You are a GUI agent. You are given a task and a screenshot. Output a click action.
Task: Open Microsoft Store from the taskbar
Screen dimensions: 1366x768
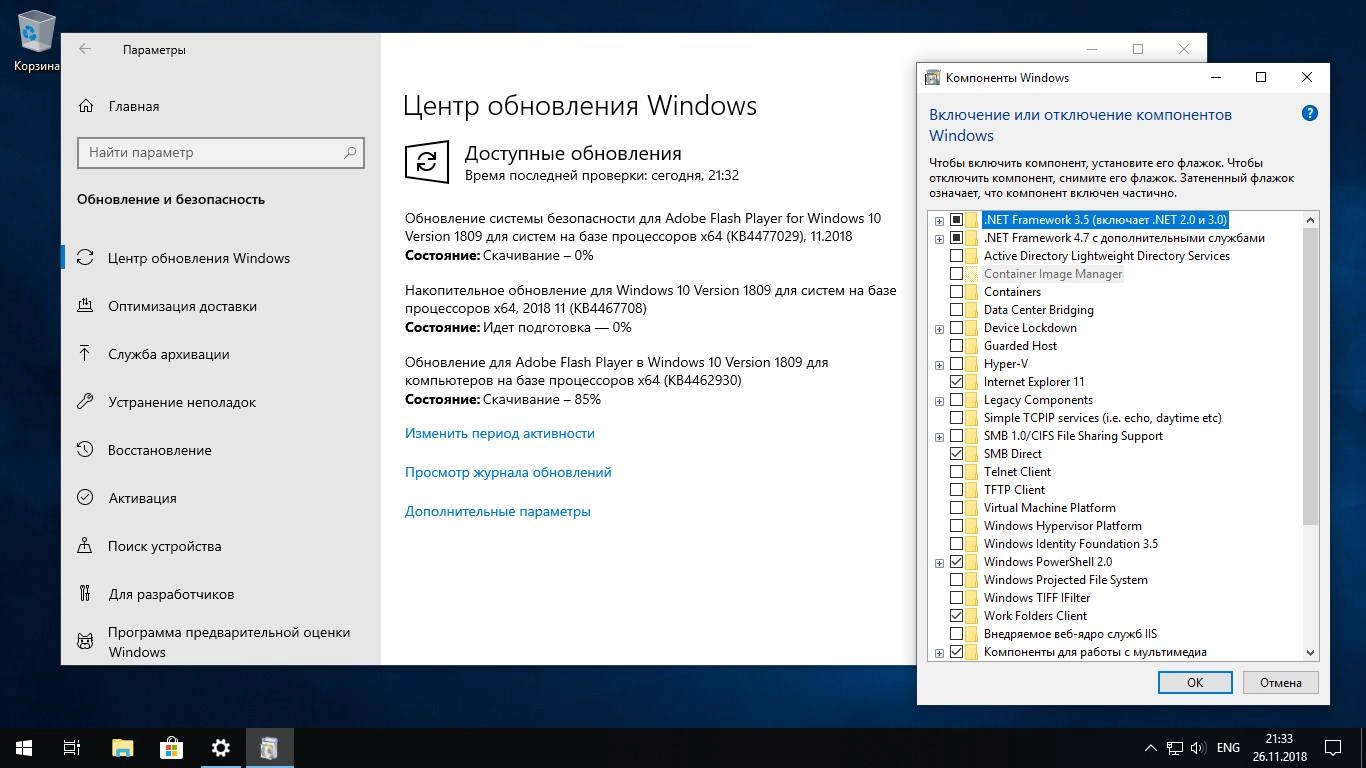coord(171,748)
